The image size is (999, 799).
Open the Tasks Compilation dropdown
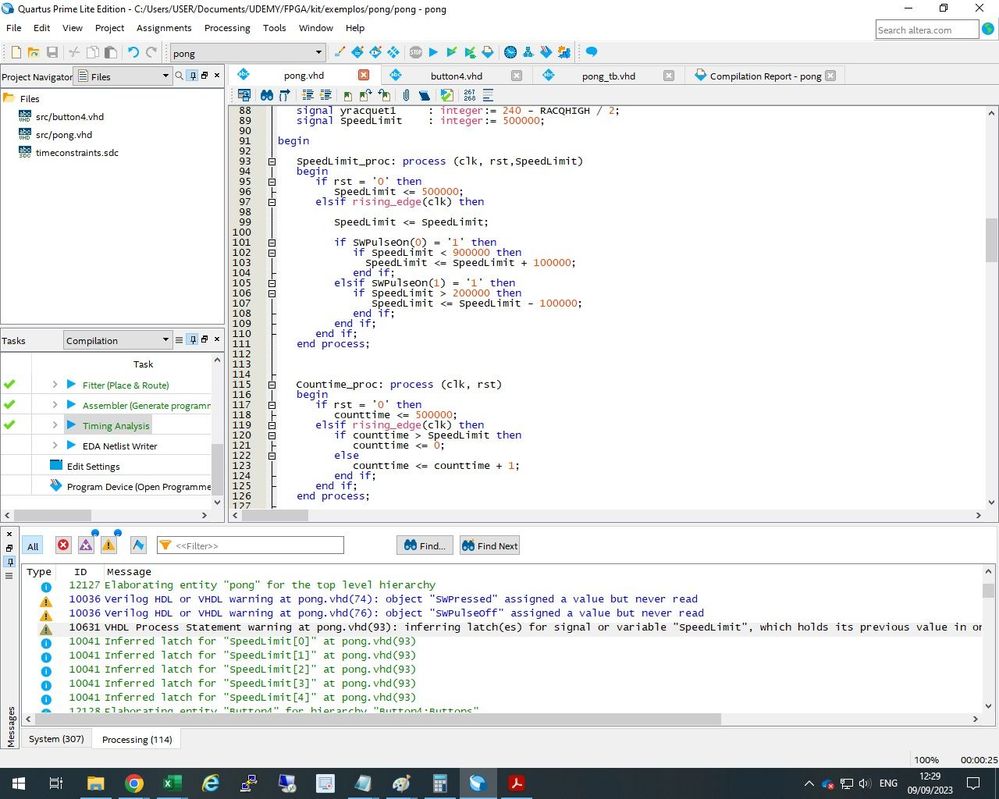(117, 340)
